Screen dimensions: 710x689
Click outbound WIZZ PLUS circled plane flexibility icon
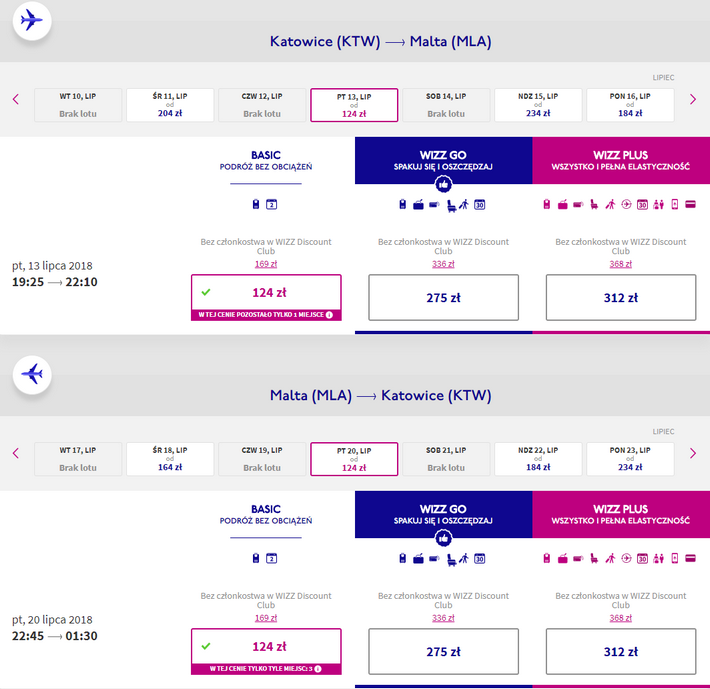pos(626,204)
